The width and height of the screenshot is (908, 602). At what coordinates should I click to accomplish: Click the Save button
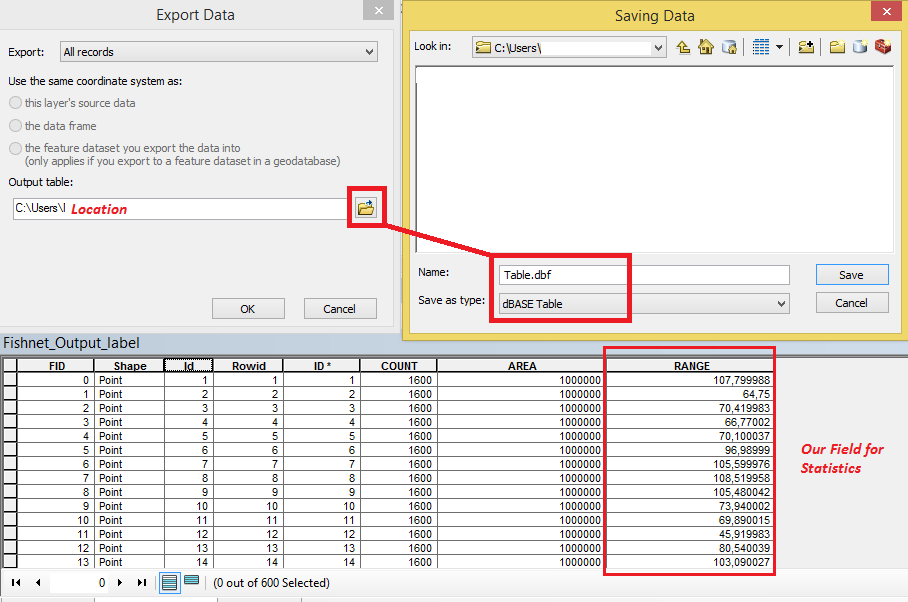(852, 275)
